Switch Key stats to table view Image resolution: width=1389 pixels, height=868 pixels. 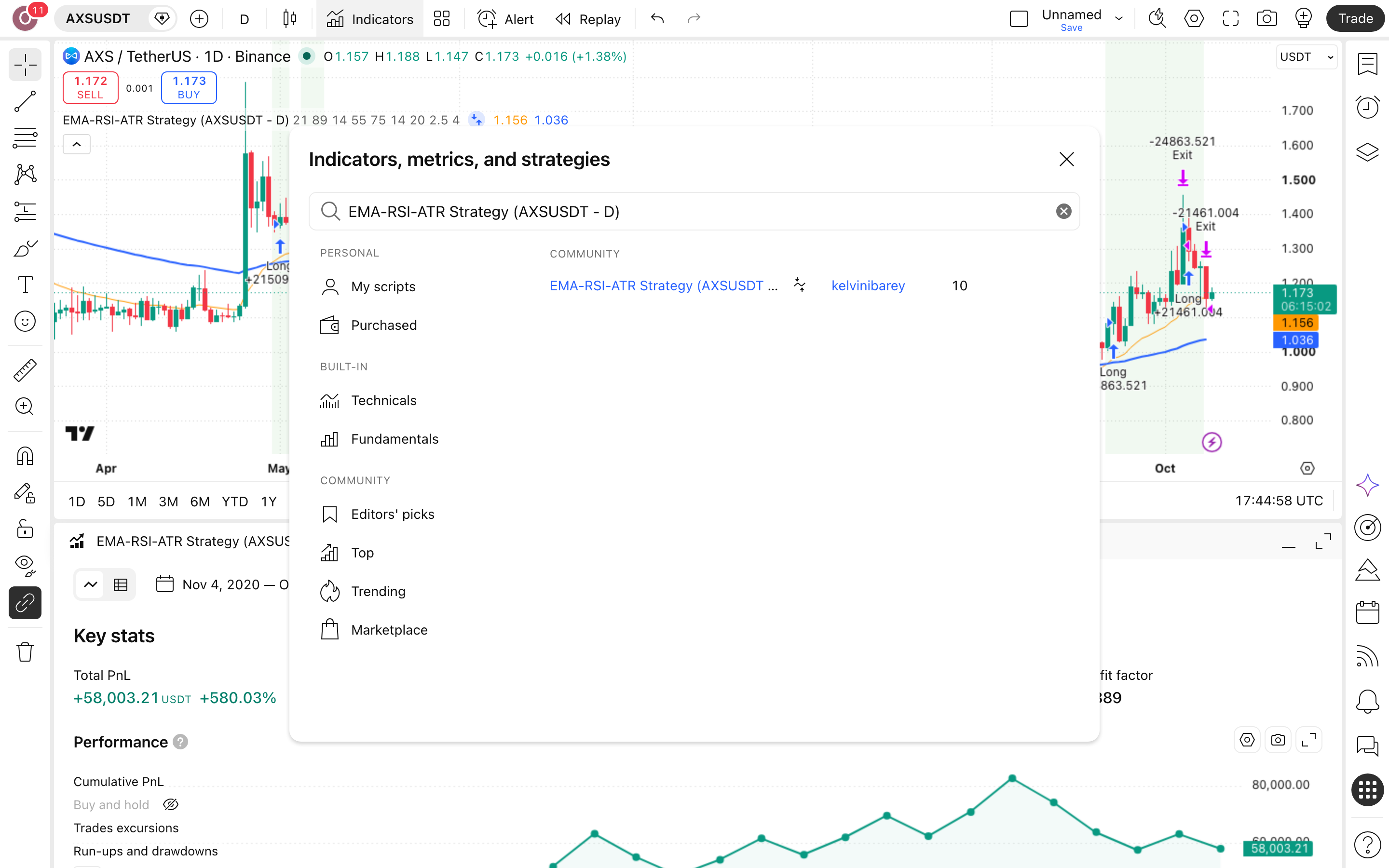click(x=120, y=584)
